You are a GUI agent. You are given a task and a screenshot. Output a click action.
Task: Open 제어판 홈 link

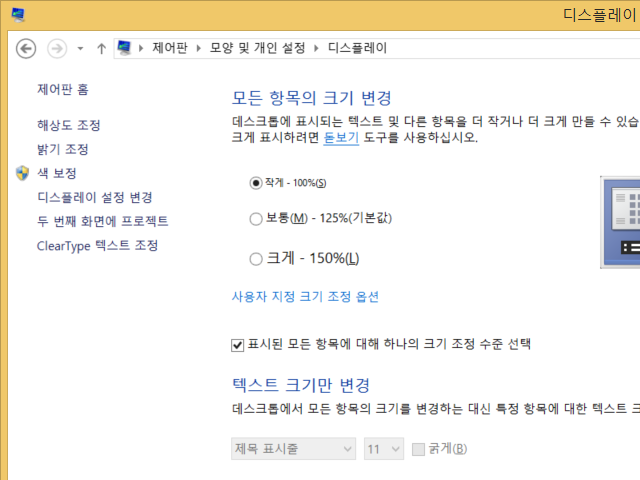[63, 89]
